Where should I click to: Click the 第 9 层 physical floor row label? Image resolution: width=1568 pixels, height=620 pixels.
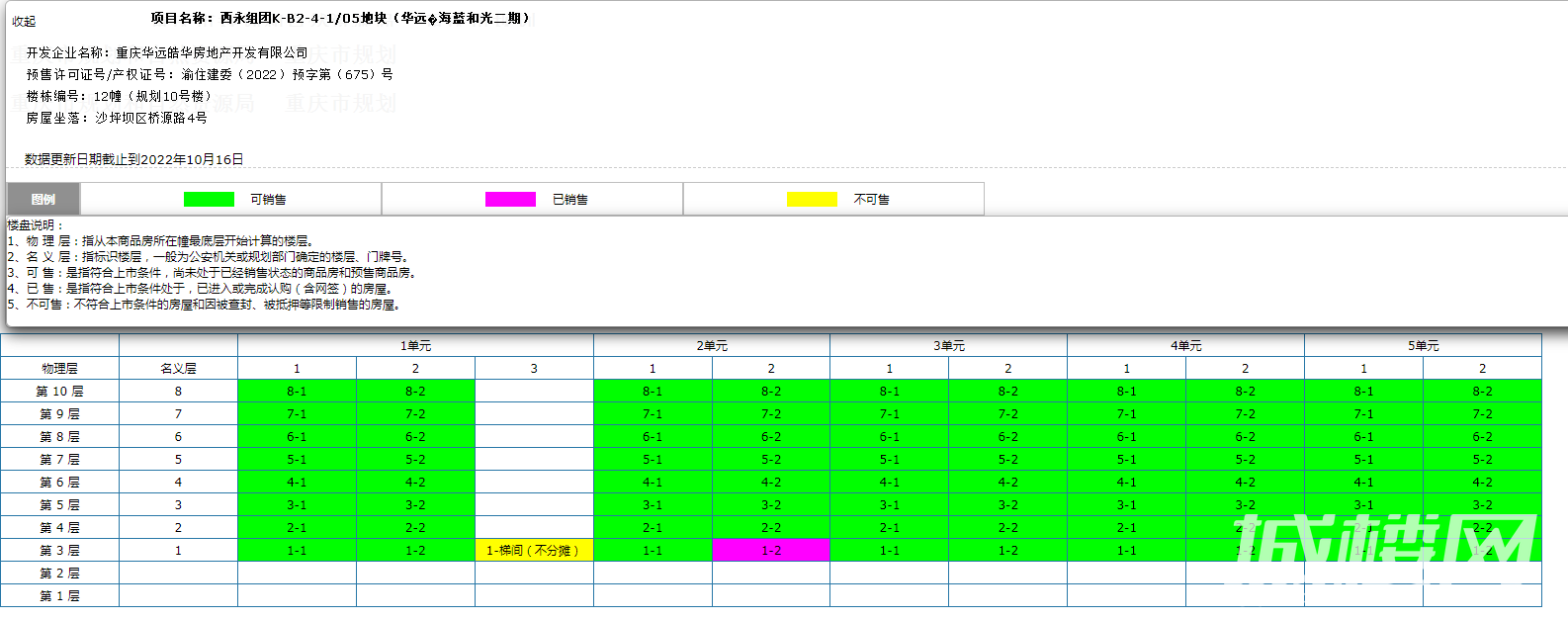[59, 414]
